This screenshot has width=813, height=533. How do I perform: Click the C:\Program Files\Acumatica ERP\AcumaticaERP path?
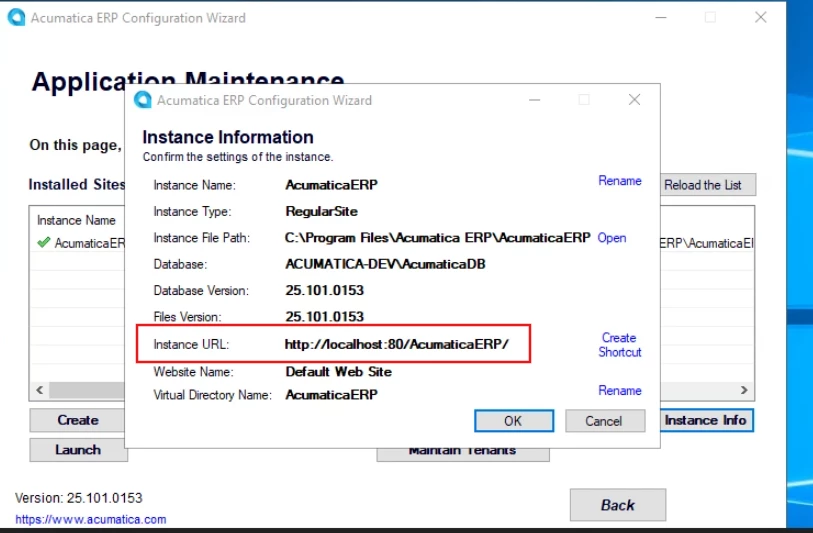[x=438, y=238]
